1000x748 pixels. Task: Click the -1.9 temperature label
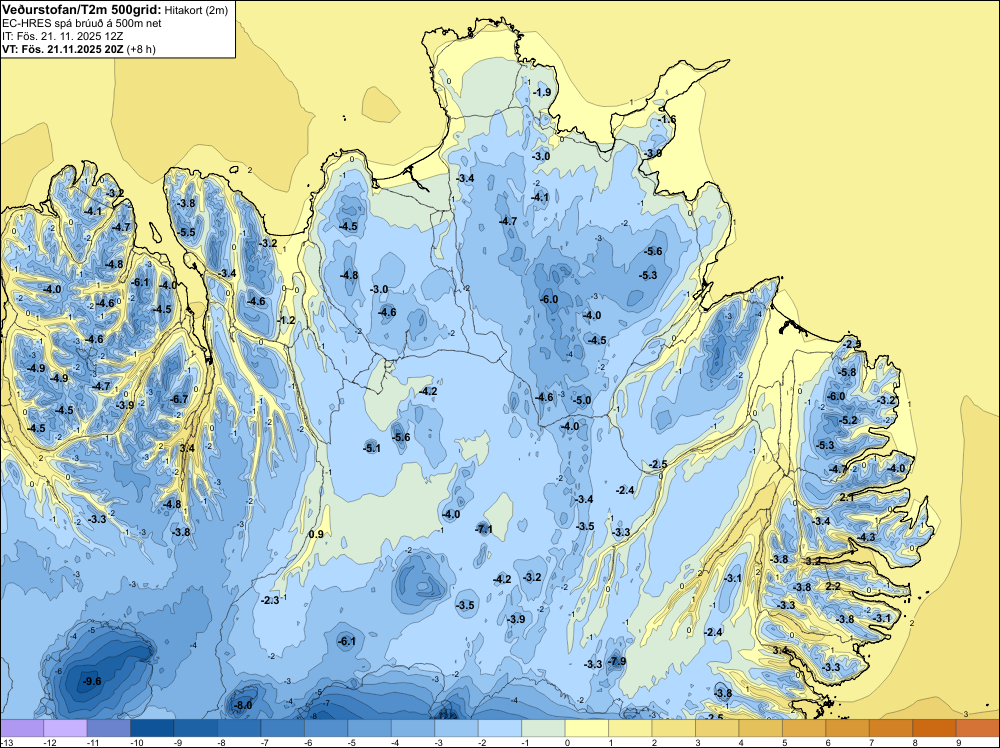[543, 92]
